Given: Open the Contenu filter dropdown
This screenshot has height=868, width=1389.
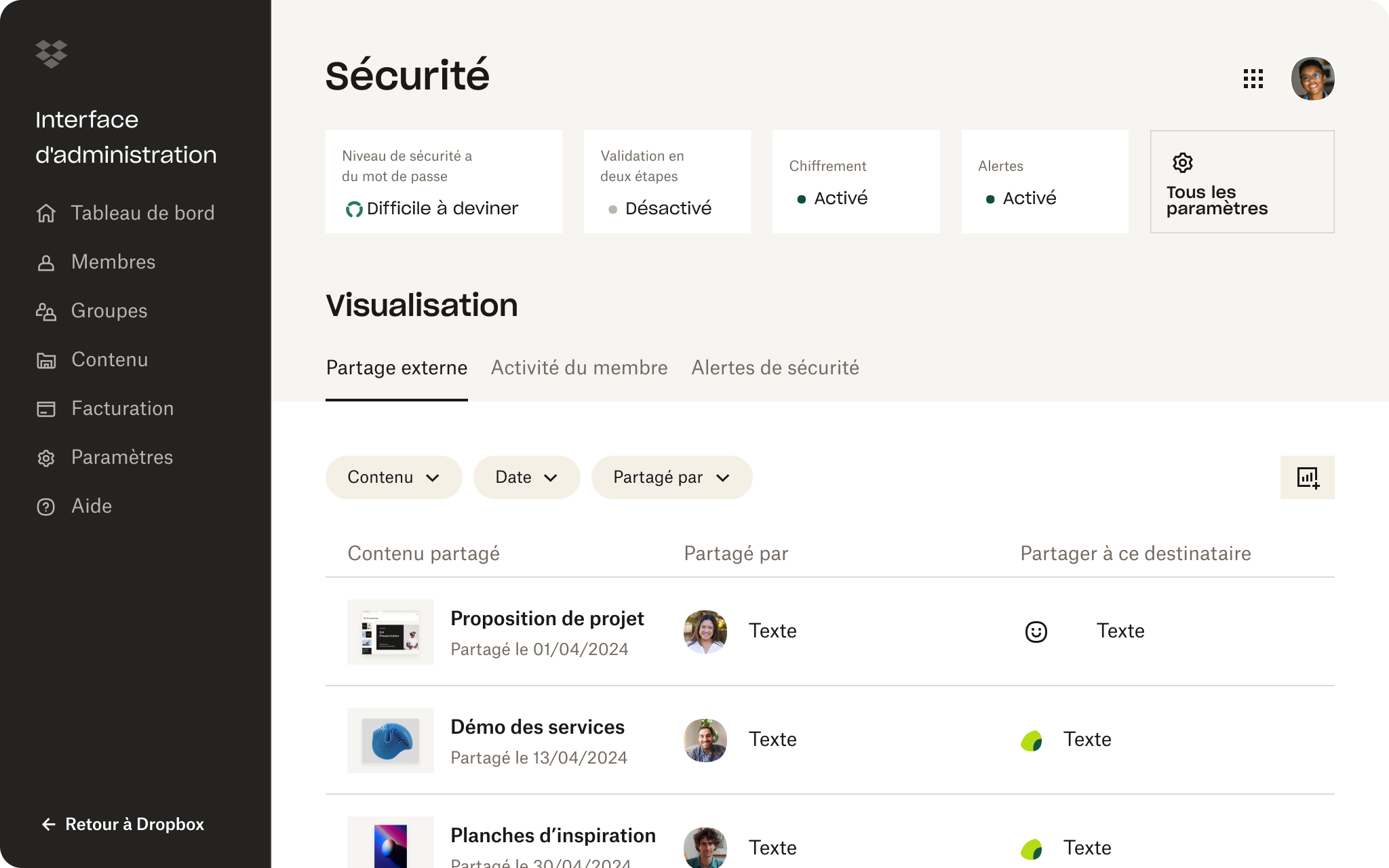Looking at the screenshot, I should (x=394, y=477).
